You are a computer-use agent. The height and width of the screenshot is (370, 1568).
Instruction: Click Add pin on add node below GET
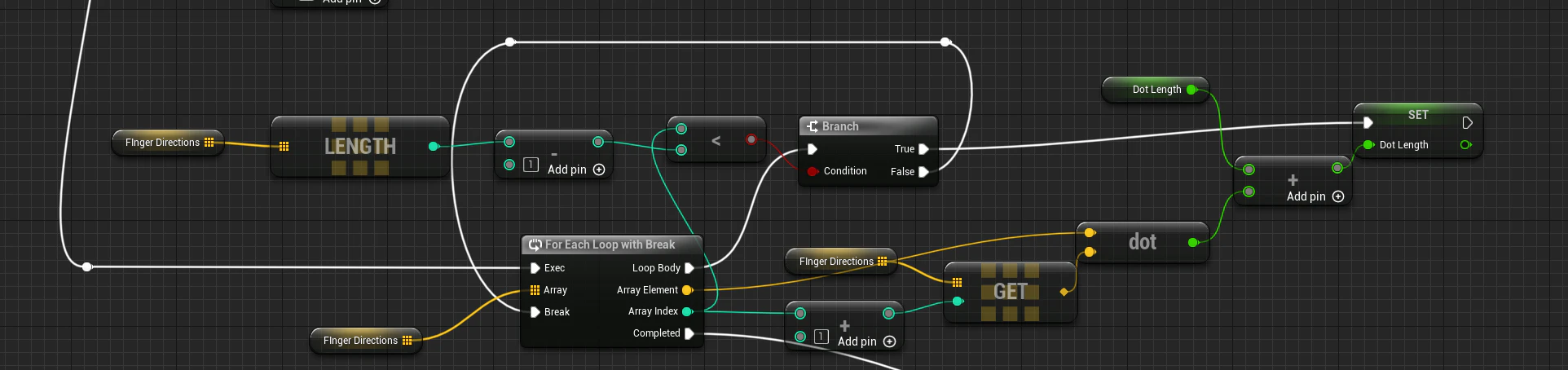pyautogui.click(x=867, y=341)
